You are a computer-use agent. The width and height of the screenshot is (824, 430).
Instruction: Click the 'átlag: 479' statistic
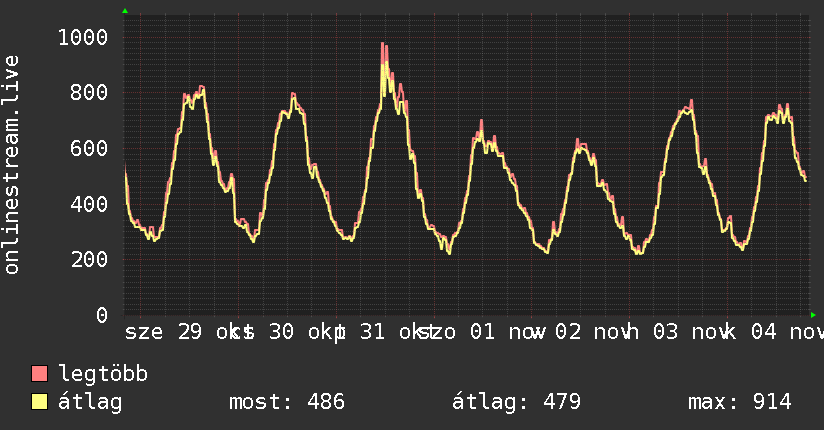(x=517, y=402)
